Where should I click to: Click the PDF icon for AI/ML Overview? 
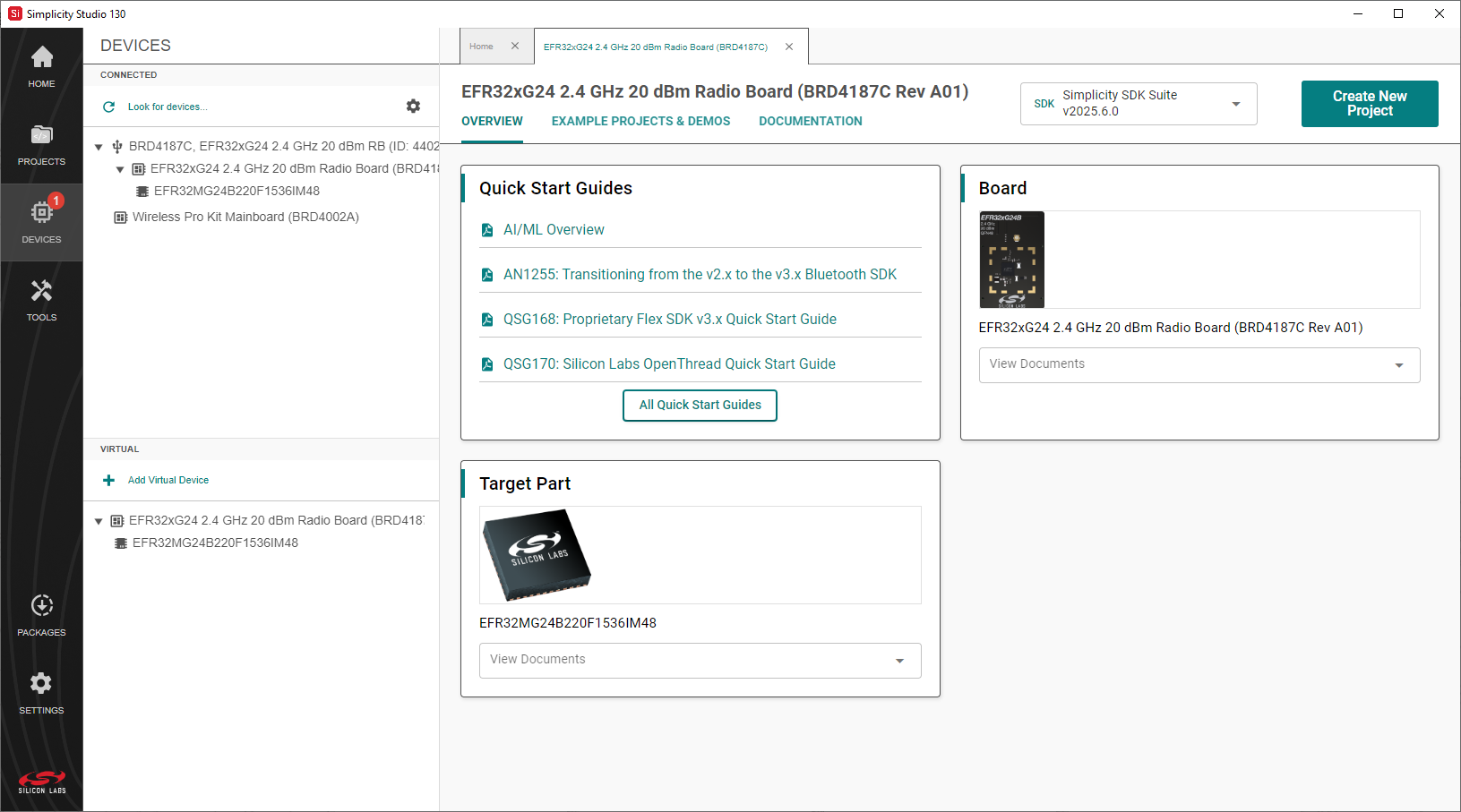(x=487, y=230)
